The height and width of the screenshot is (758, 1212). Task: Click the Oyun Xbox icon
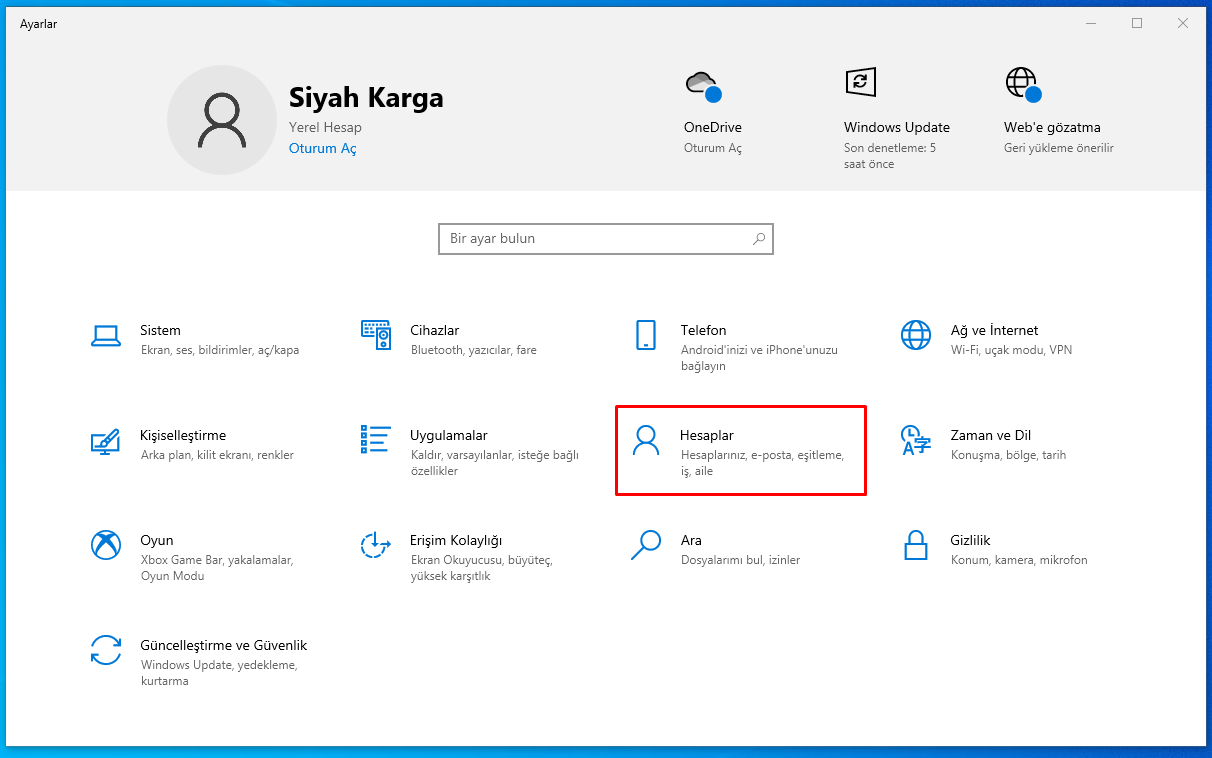(106, 546)
